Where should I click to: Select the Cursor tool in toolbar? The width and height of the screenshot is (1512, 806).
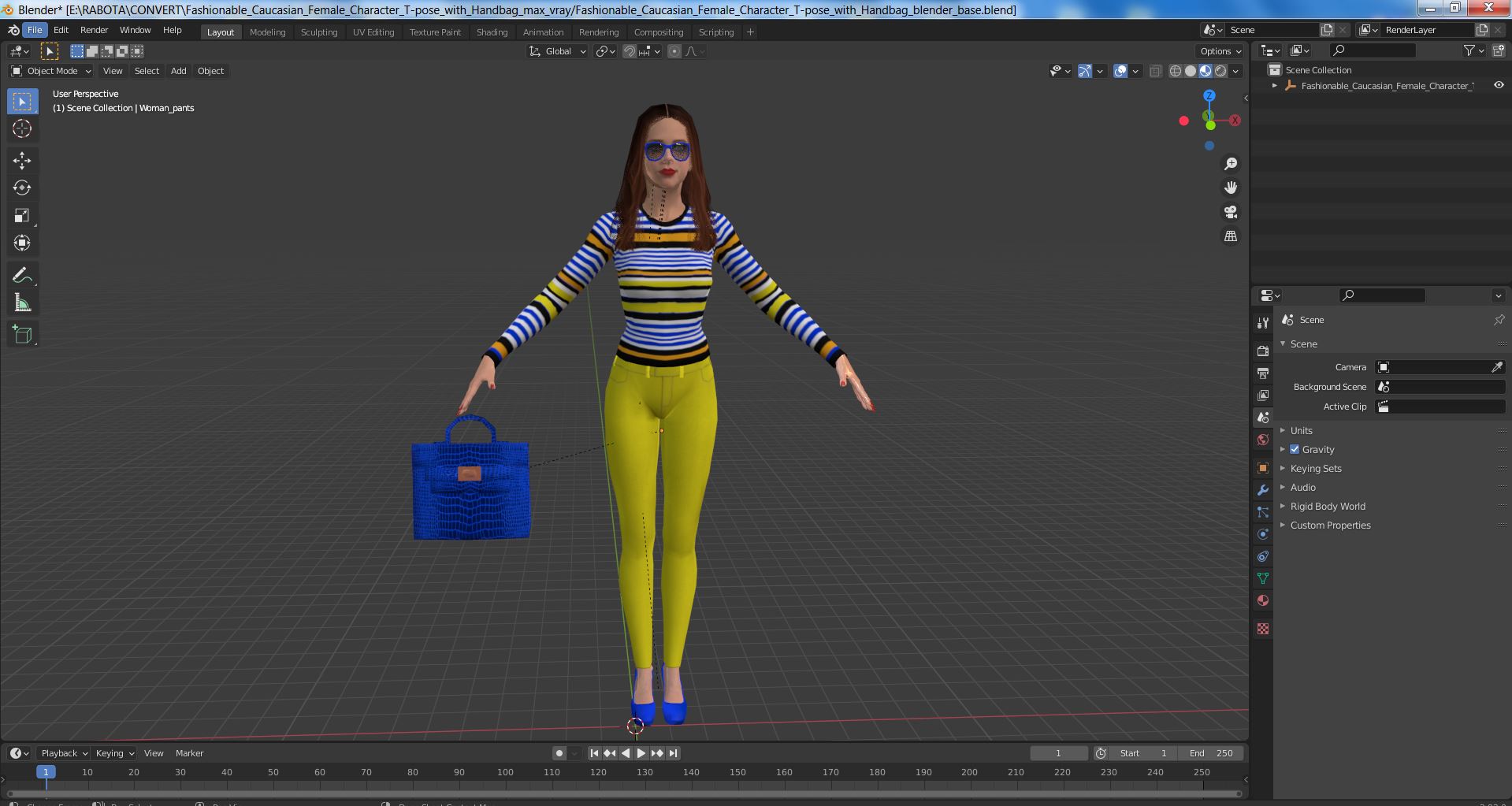coord(22,129)
